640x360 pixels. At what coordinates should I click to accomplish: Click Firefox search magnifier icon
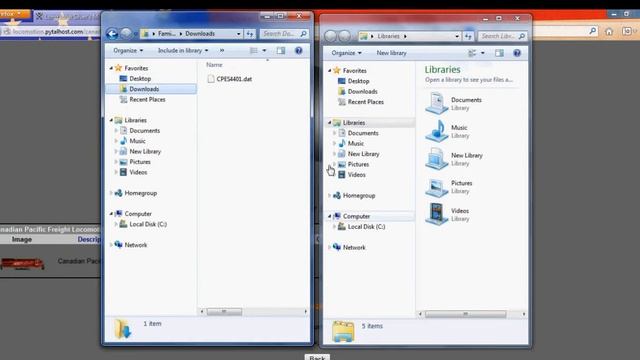coord(593,31)
